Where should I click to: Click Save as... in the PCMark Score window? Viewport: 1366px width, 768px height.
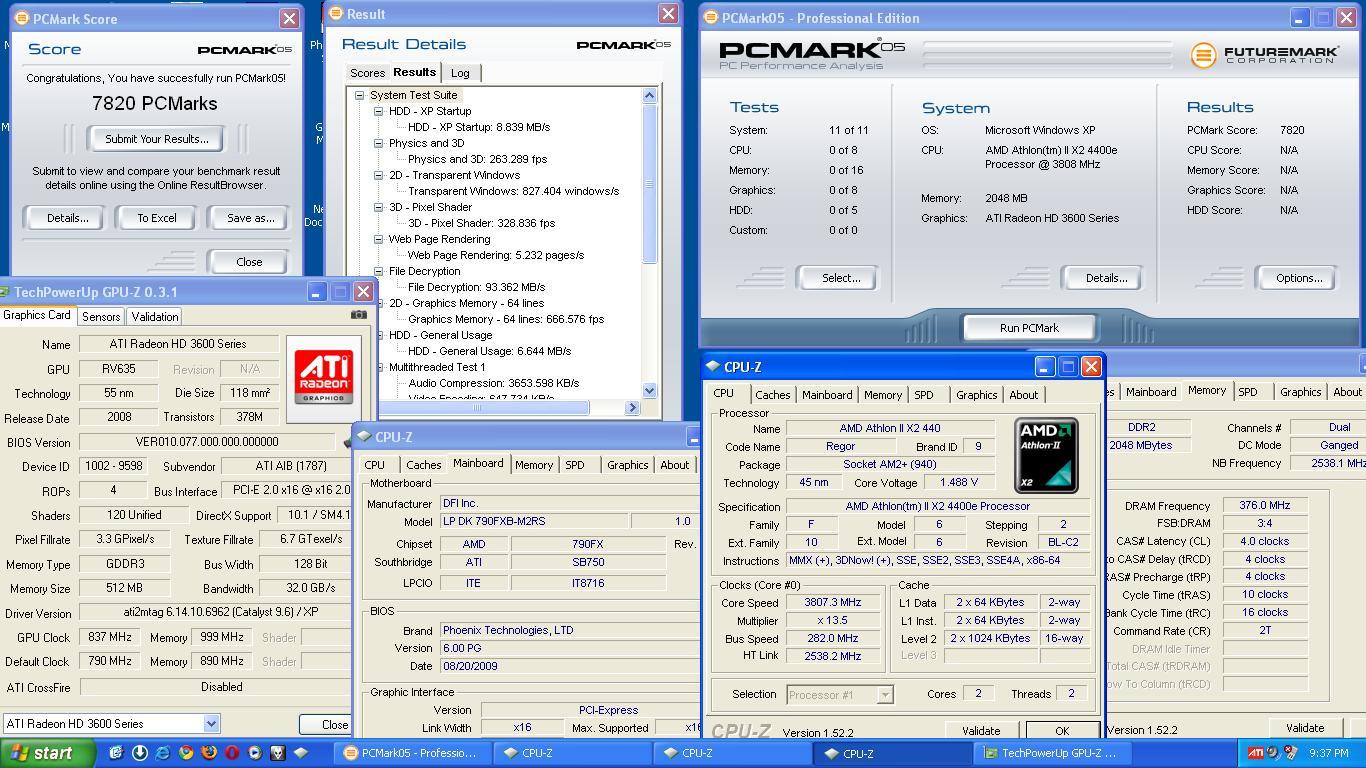pos(250,218)
